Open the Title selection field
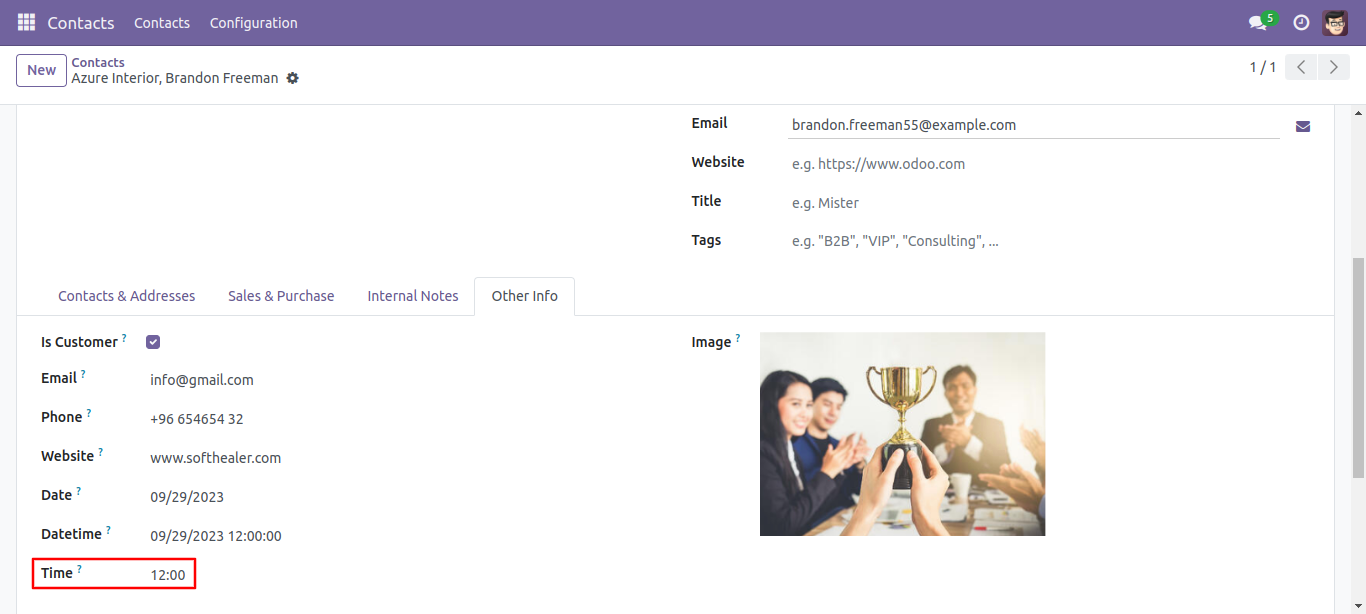Viewport: 1366px width, 614px height. (x=1034, y=203)
